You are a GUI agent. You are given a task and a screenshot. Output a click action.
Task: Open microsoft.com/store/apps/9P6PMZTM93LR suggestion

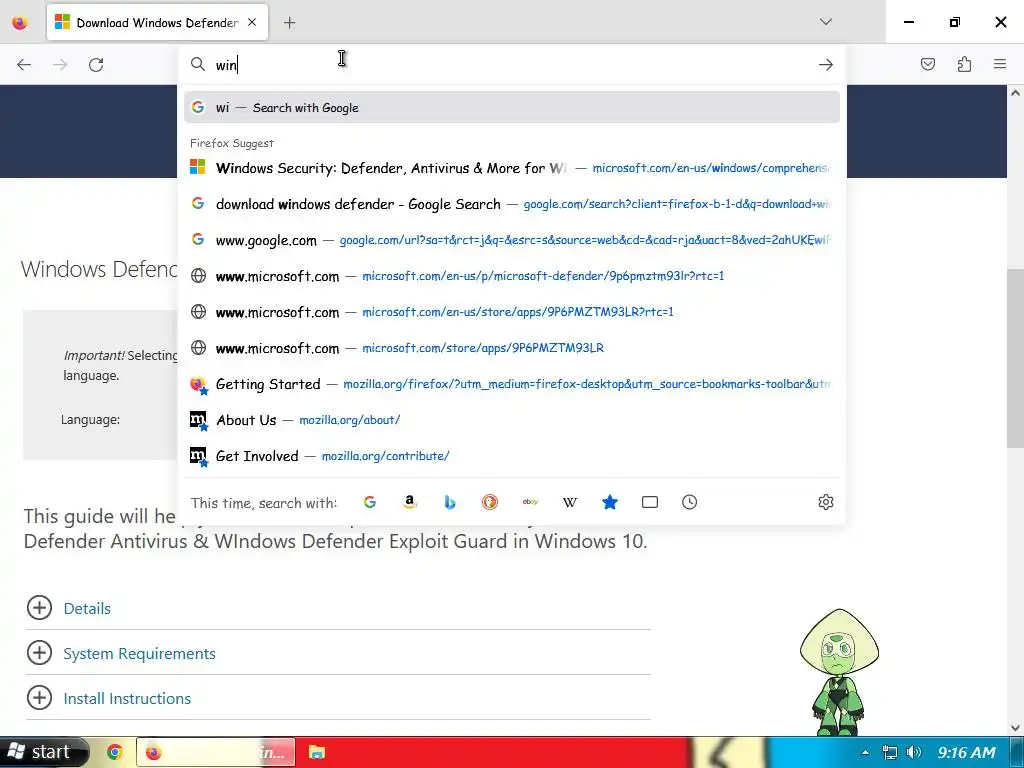[x=512, y=347]
